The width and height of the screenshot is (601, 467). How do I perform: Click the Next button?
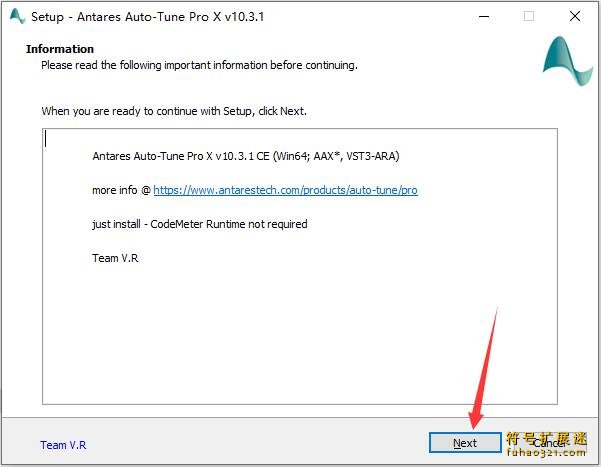point(465,443)
